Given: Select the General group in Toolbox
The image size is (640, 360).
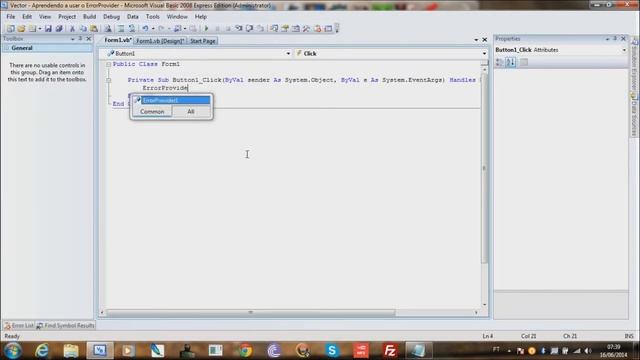Looking at the screenshot, I should (47, 48).
